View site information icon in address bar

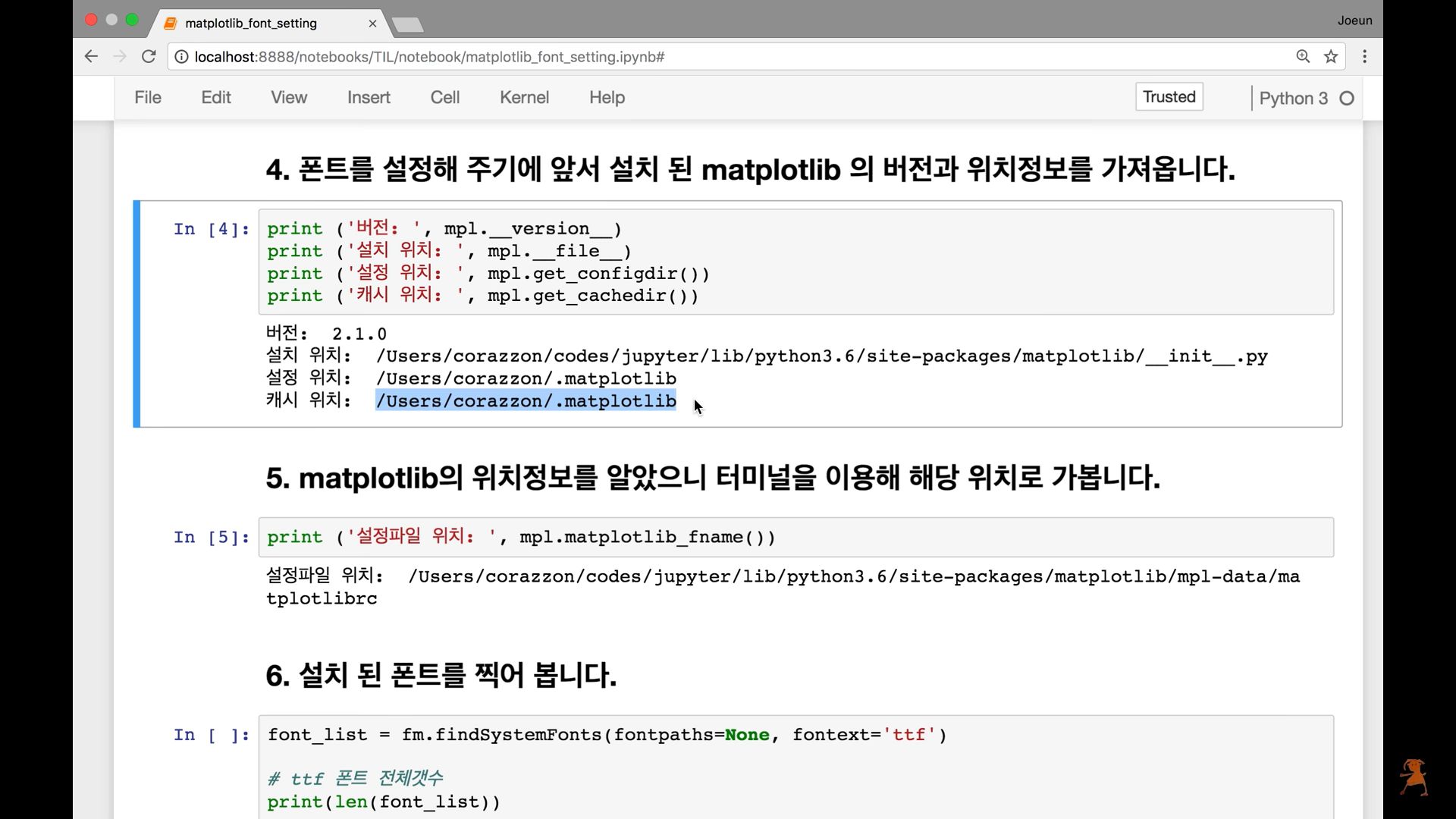coord(182,57)
